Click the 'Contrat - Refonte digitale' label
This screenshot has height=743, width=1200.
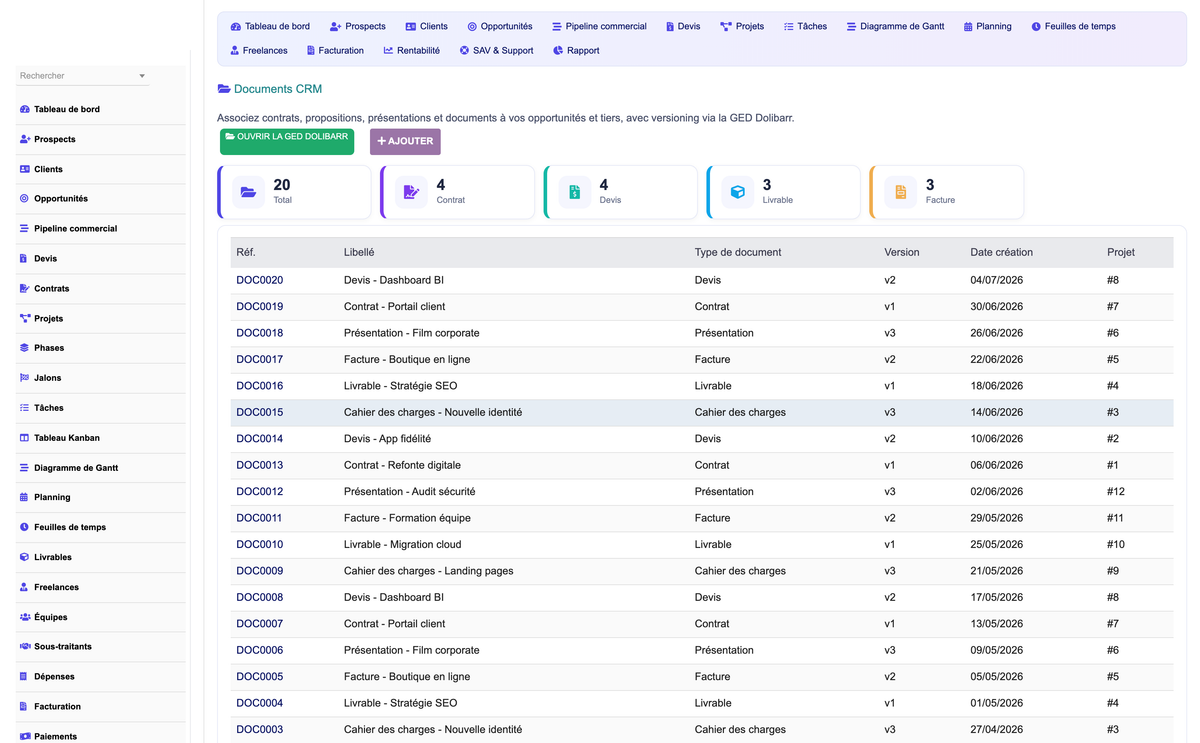click(x=404, y=465)
